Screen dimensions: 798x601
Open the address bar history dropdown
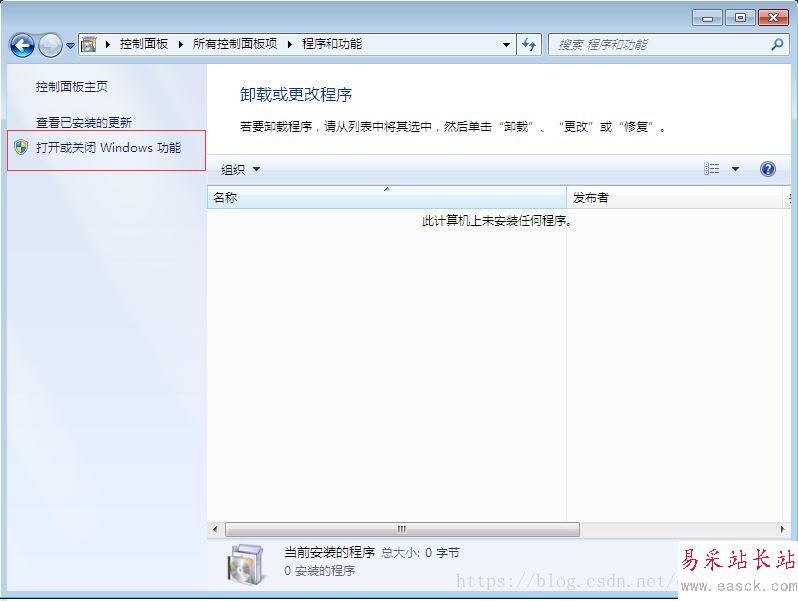(x=506, y=45)
